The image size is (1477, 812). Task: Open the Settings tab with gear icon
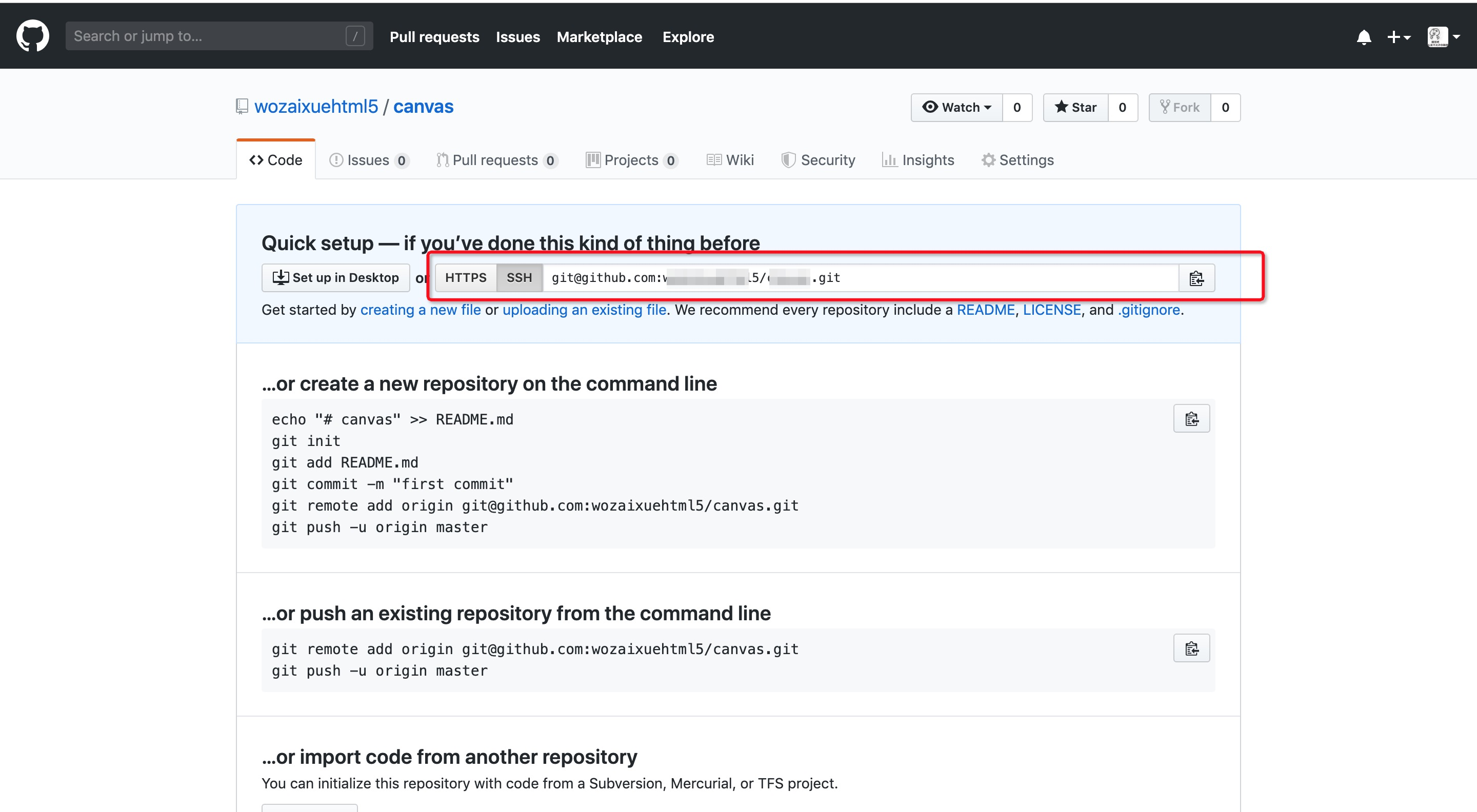click(x=1017, y=160)
